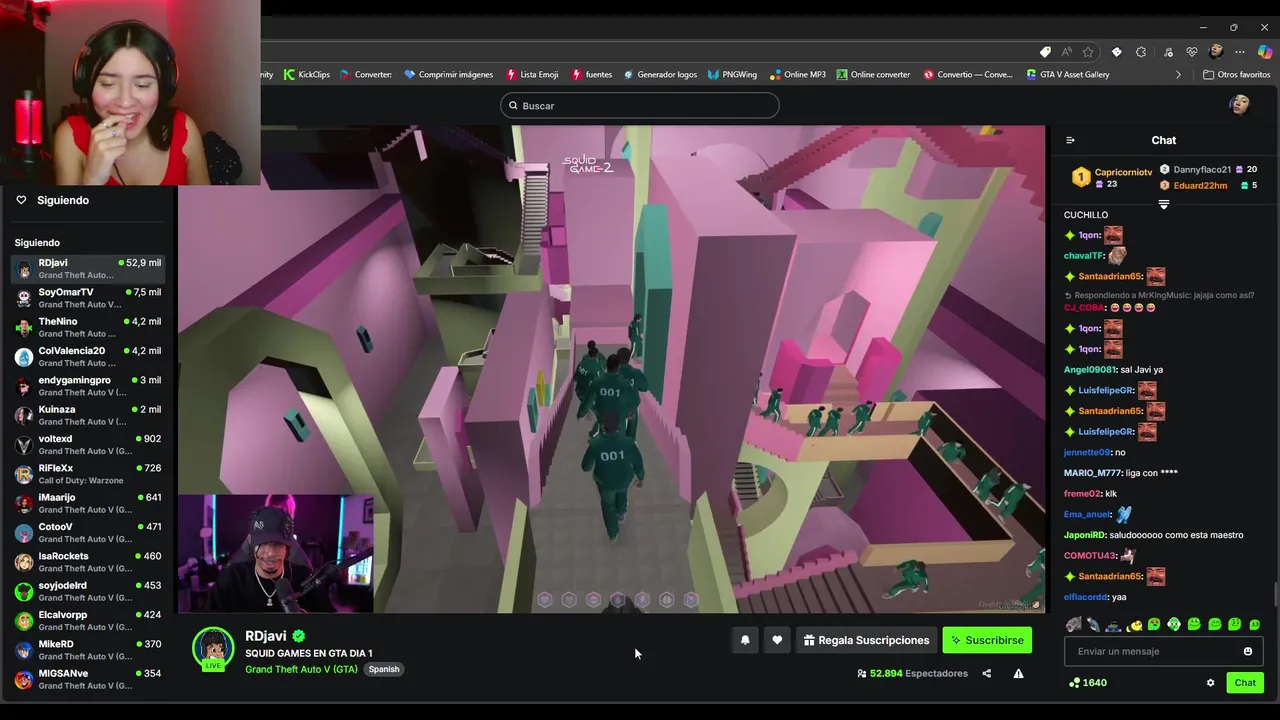1280x720 pixels.
Task: Open Comprimir imágenes bookmark
Action: pos(448,74)
